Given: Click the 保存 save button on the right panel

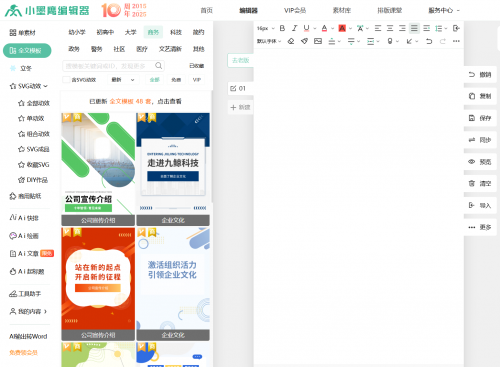Looking at the screenshot, I should [x=480, y=118].
